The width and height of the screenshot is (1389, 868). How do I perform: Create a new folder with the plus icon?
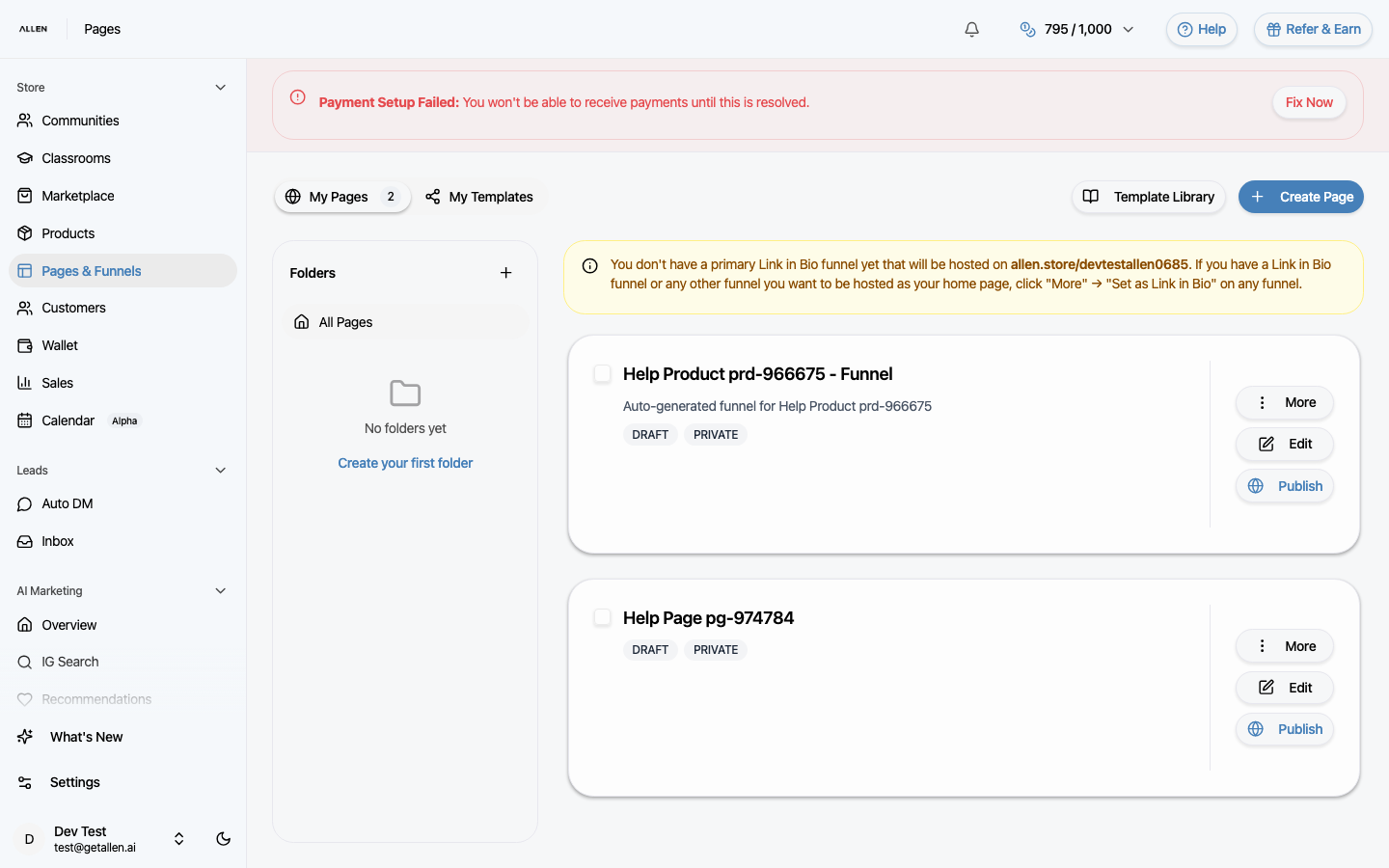point(505,272)
